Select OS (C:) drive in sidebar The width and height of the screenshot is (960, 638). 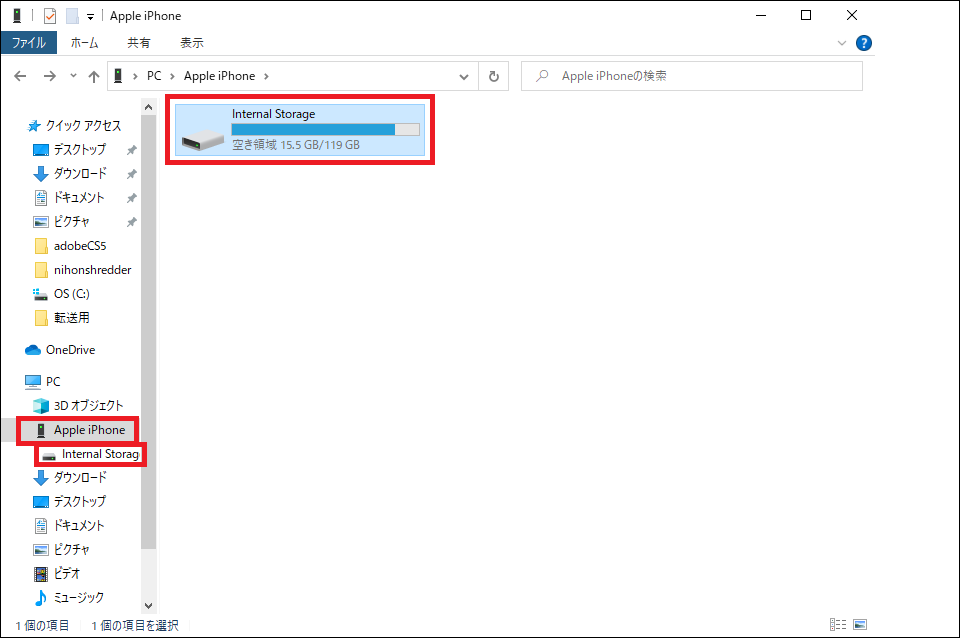click(72, 293)
